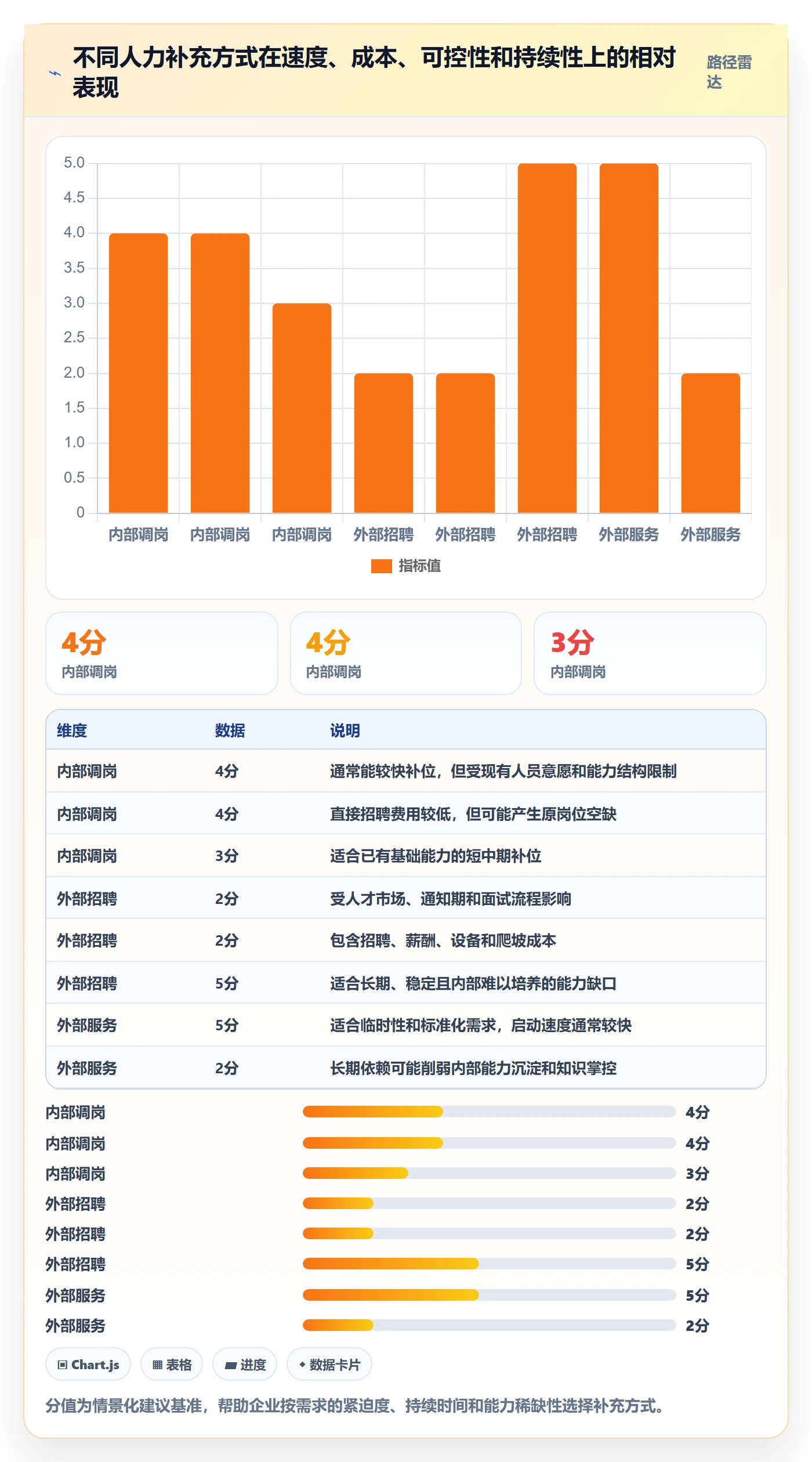Viewport: 812px width, 1462px height.
Task: Select row 长期依赖可能削弱内部能力沉淀和知识掌控
Action: 406,1067
